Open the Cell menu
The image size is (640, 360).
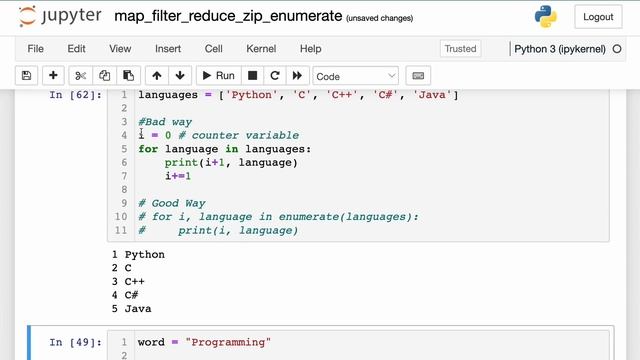(213, 49)
